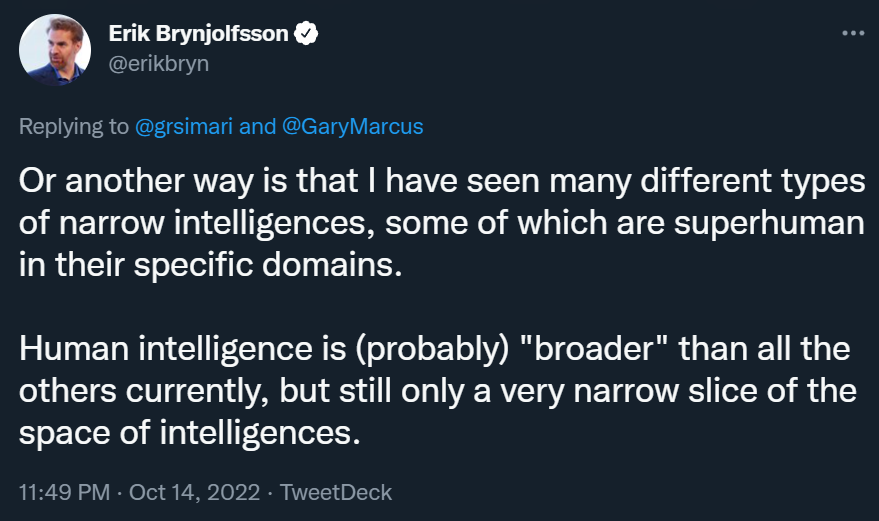Open the @erikbryn handle link
This screenshot has height=521, width=879.
click(158, 63)
